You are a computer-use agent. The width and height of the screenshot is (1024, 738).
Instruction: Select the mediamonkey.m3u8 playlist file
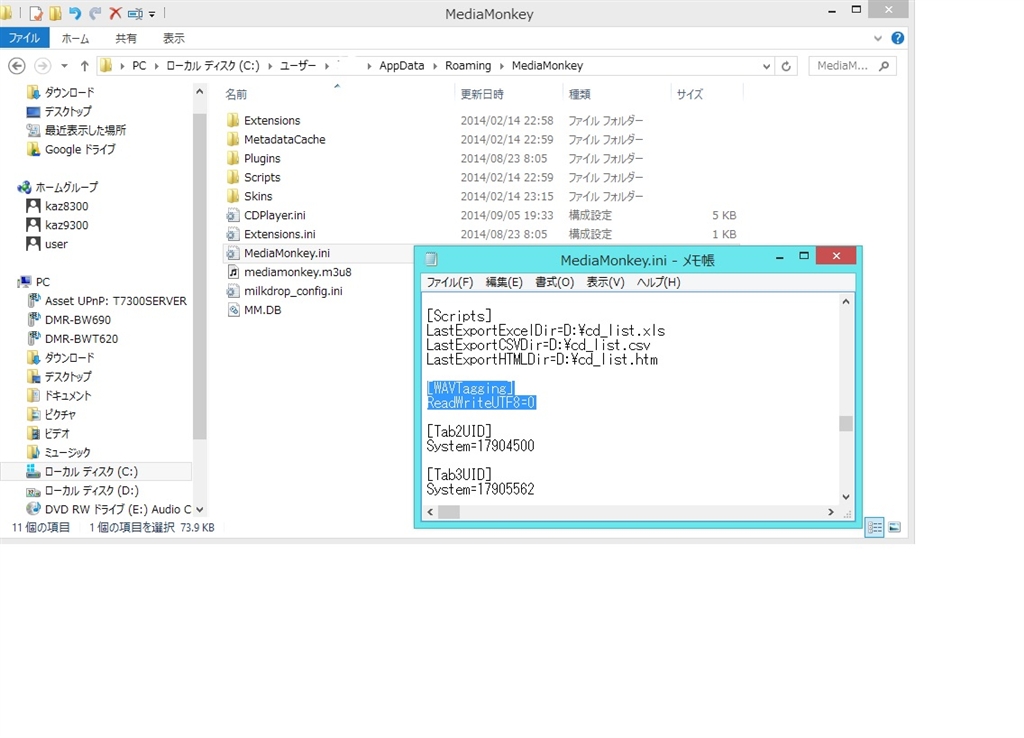pyautogui.click(x=289, y=272)
